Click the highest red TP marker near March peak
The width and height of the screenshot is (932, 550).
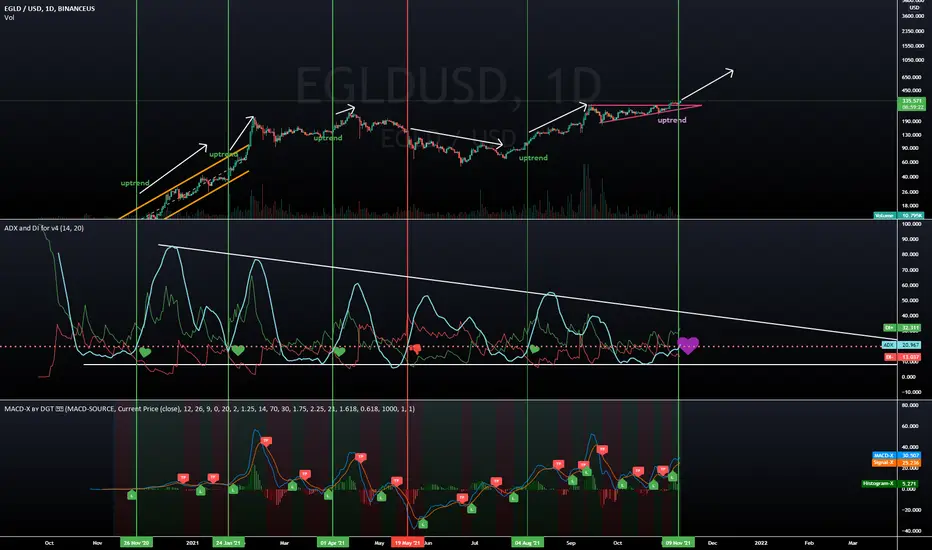click(x=266, y=441)
